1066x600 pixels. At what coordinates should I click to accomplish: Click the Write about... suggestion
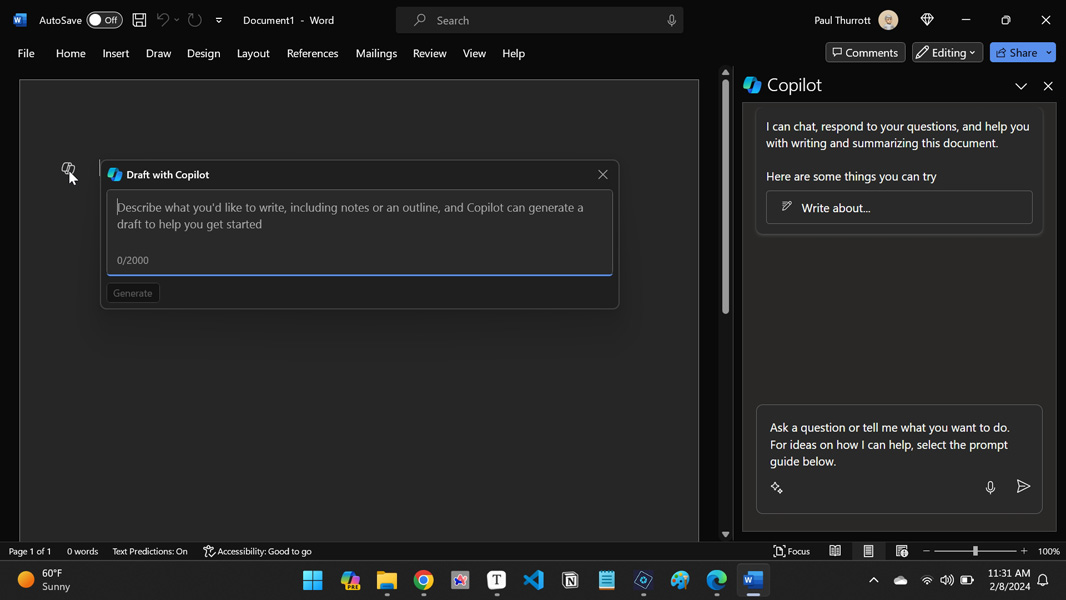pyautogui.click(x=899, y=207)
